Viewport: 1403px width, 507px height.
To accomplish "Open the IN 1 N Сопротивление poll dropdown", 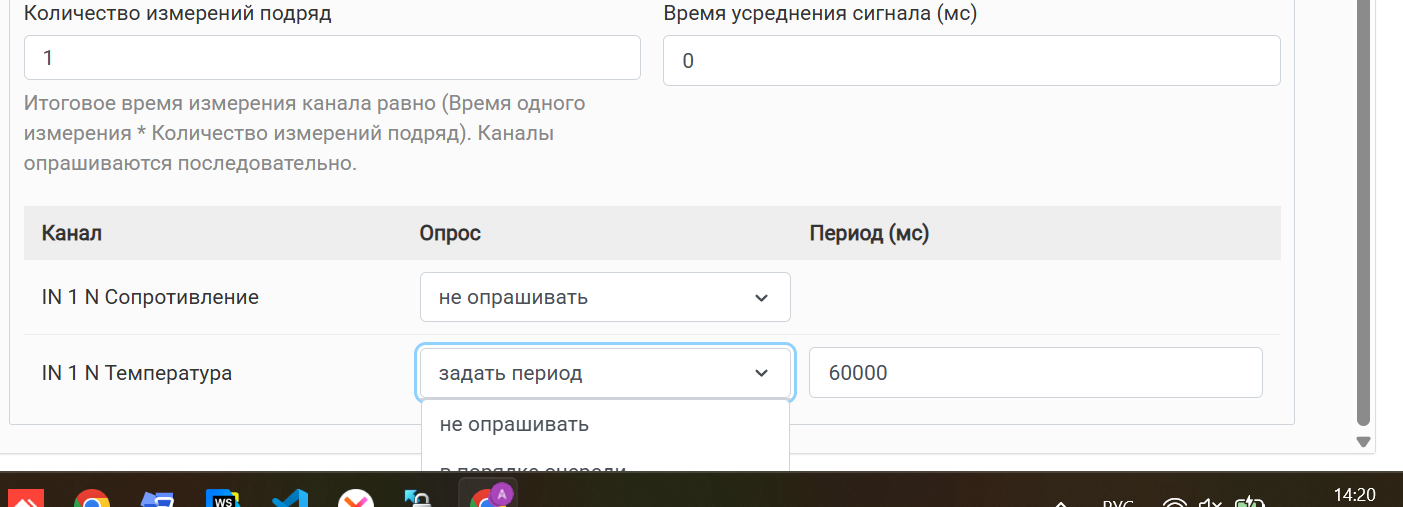I will (x=605, y=297).
